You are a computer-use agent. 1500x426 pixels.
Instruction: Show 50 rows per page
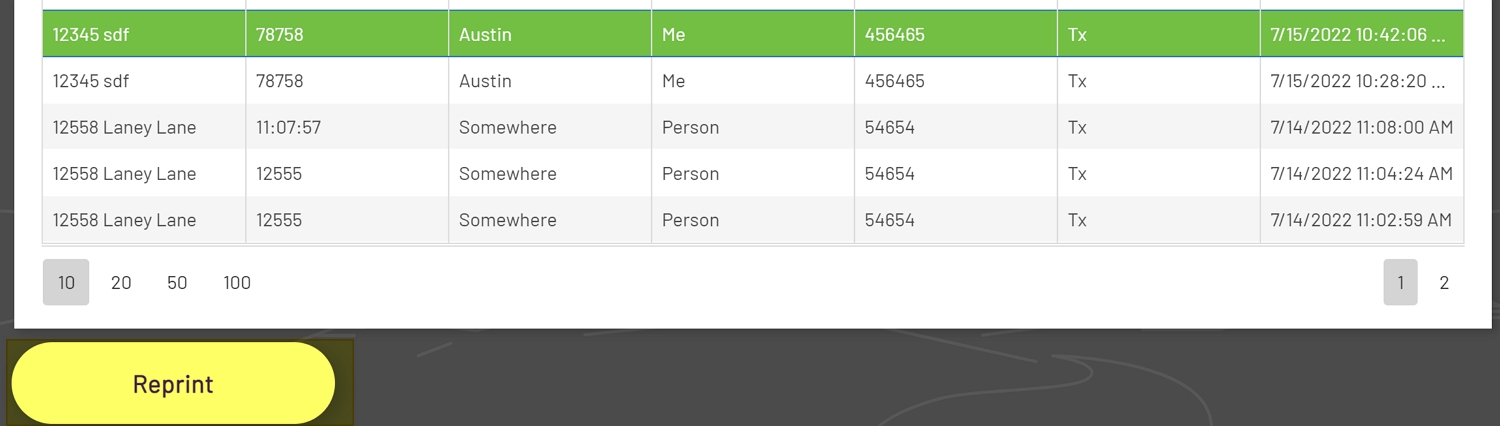(177, 283)
